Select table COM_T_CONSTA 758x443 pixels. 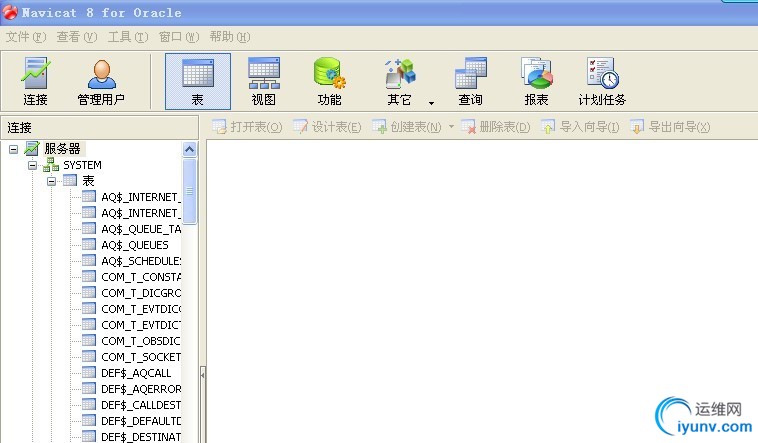pos(141,277)
